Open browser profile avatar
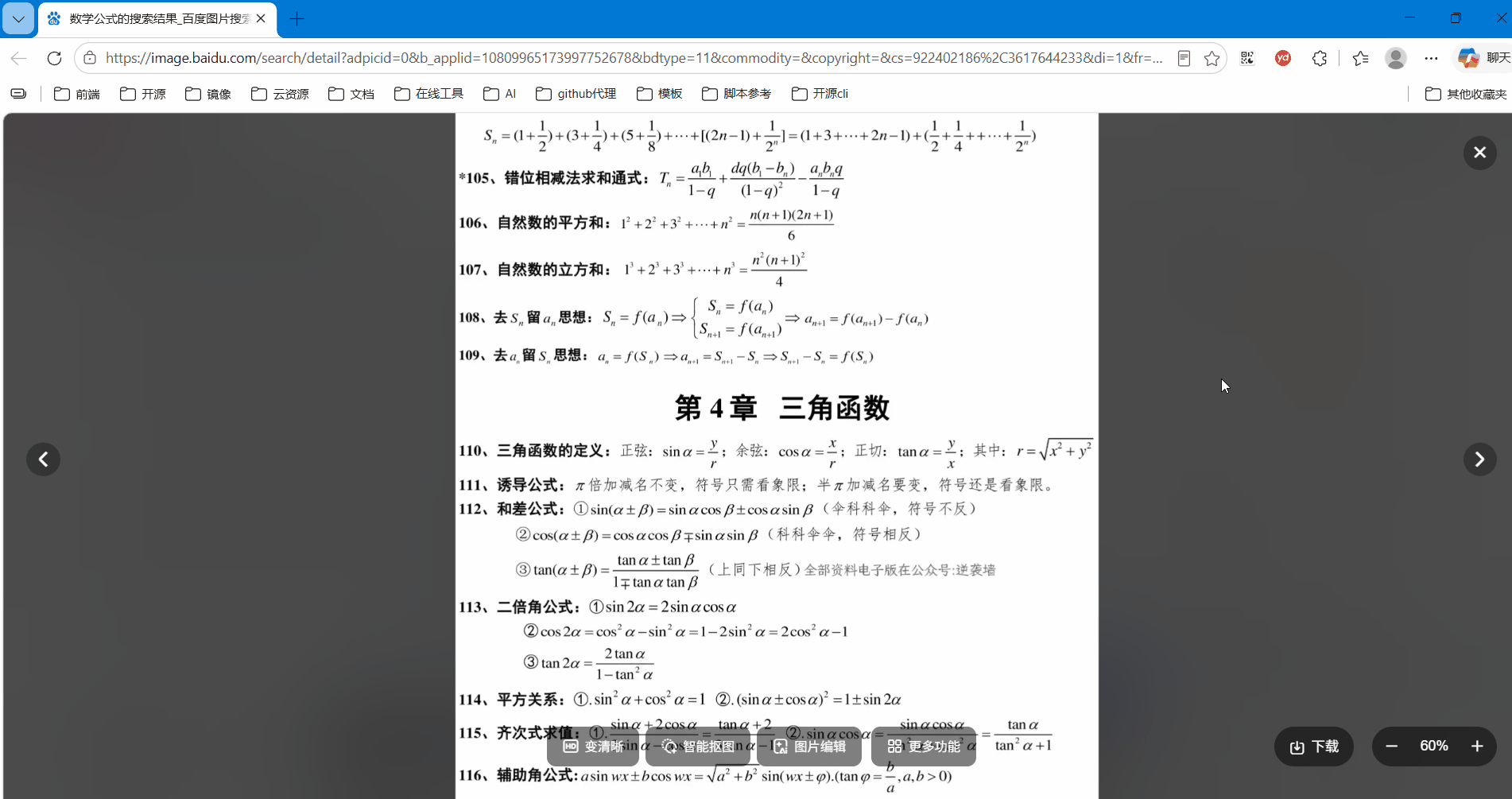The width and height of the screenshot is (1512, 799). (1396, 58)
